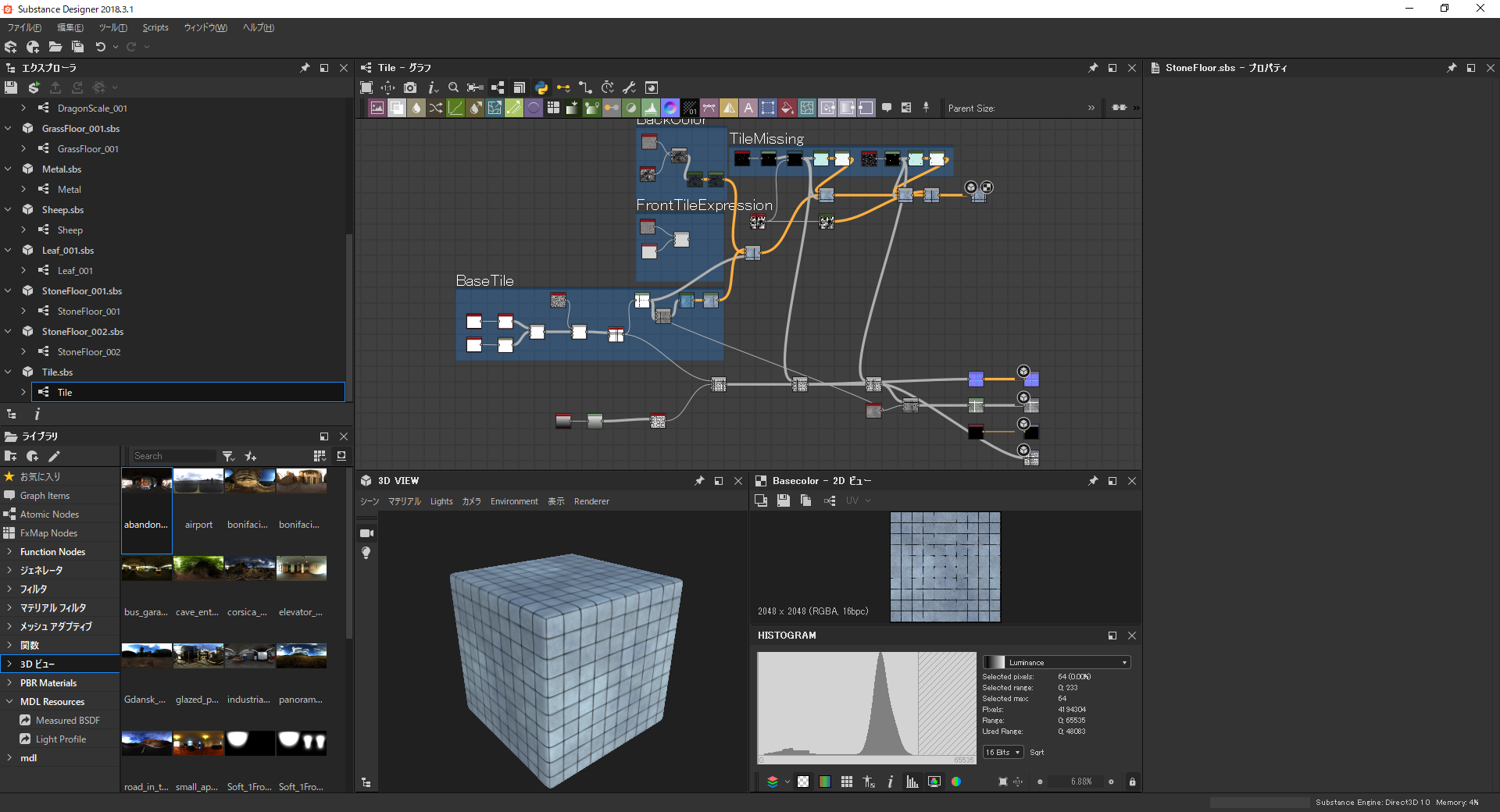Screen dimensions: 1500x812
Task: Add a Text node (letter A icon)
Action: click(x=748, y=108)
